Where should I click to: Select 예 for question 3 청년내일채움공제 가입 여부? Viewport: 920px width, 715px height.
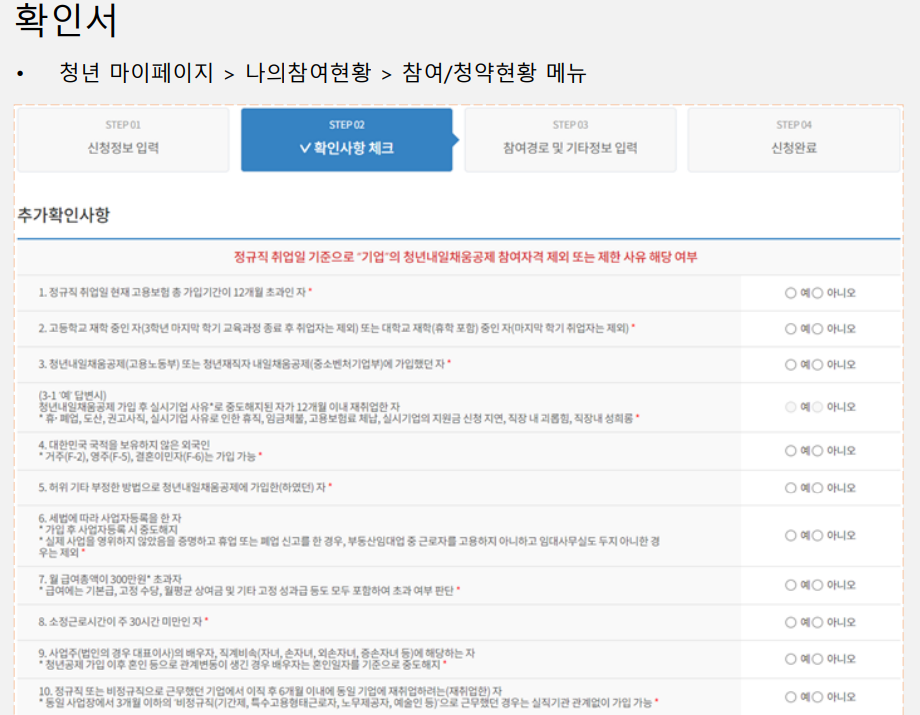[790, 363]
